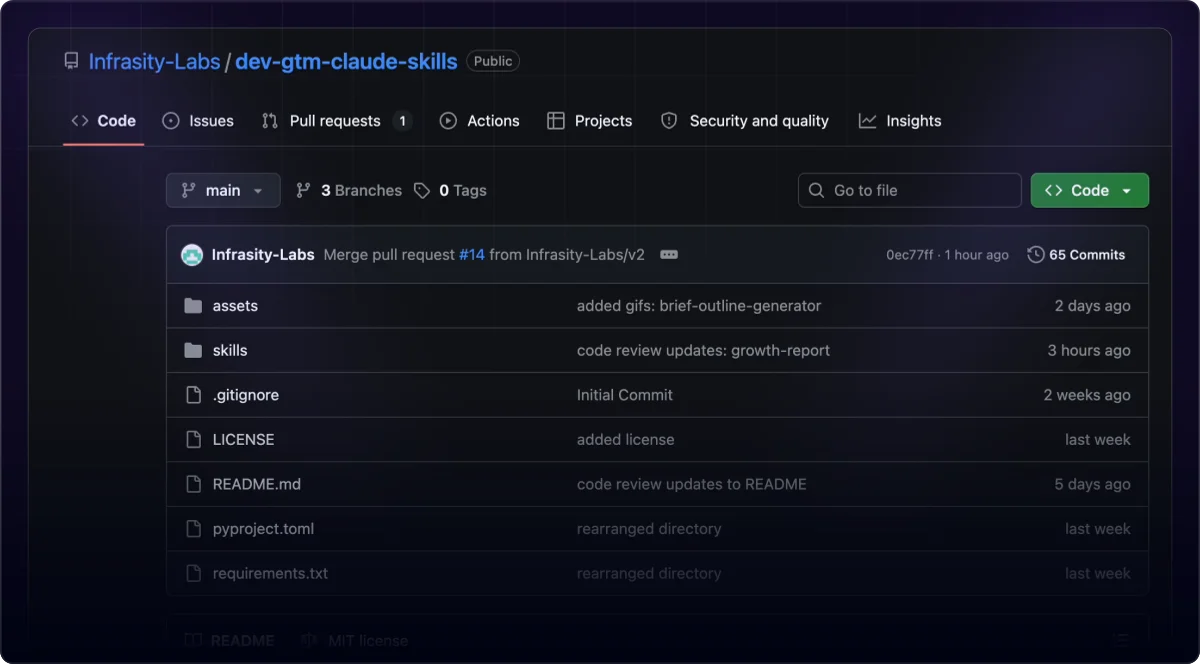Click the pull requests counter badge showing 1
The width and height of the screenshot is (1200, 664).
[402, 121]
